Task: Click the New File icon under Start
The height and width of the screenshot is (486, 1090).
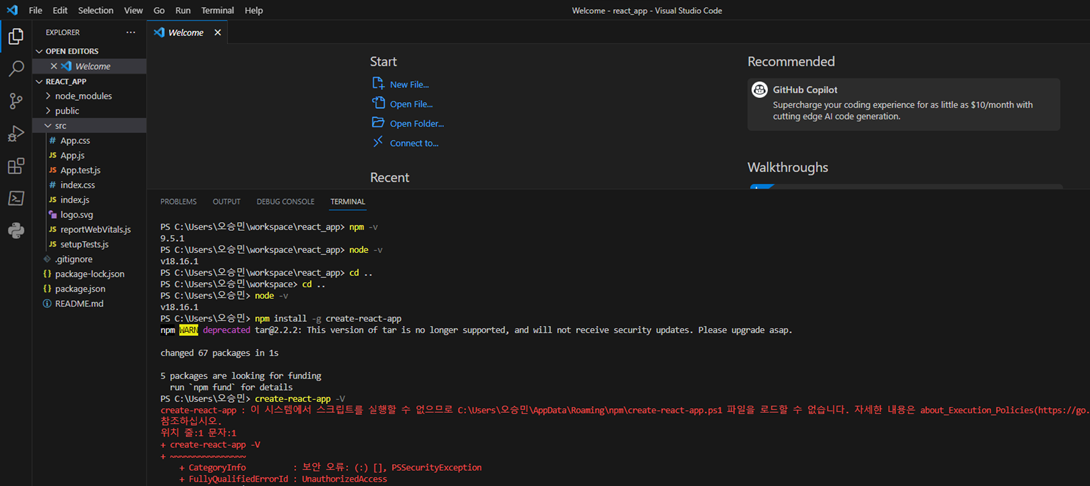Action: tap(378, 83)
